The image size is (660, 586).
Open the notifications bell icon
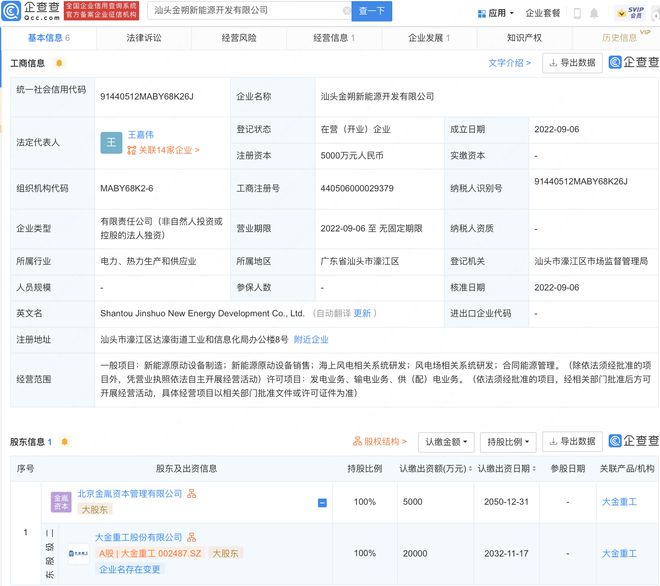tap(594, 13)
